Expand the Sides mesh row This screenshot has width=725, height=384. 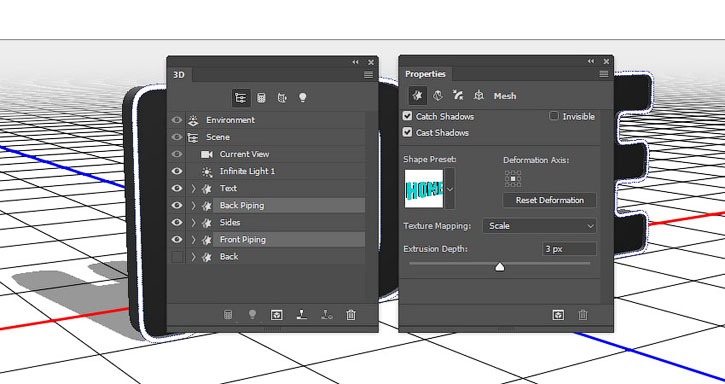(x=194, y=223)
